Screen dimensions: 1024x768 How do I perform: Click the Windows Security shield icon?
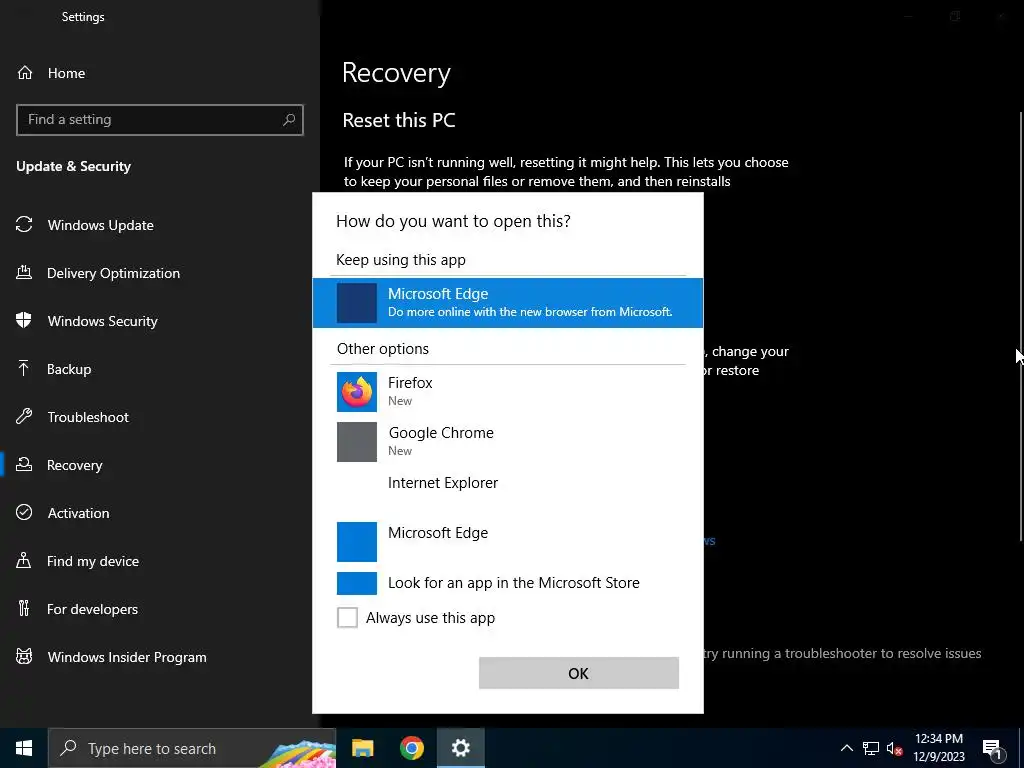(x=24, y=320)
